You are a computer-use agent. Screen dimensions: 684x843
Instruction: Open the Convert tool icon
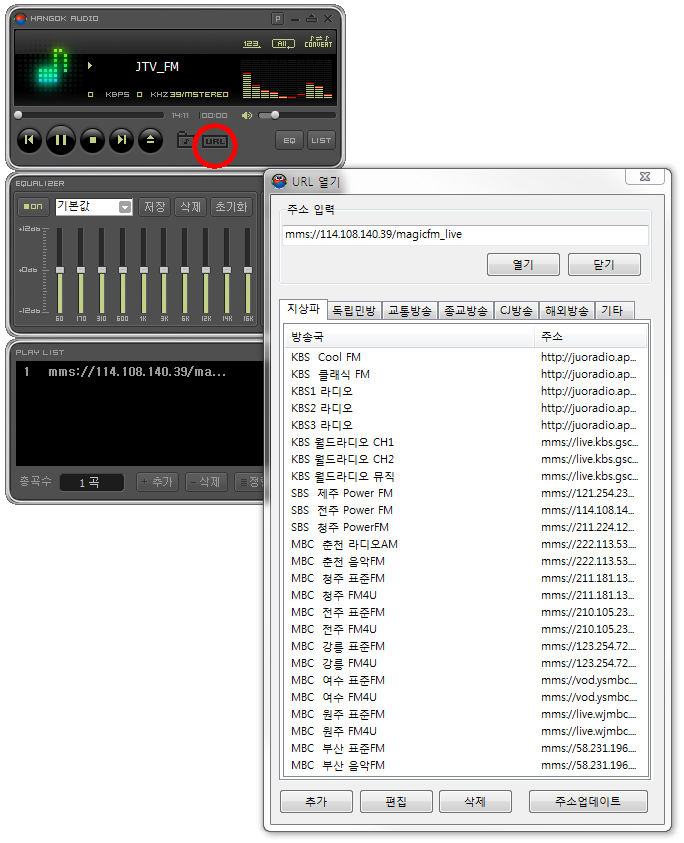(318, 42)
